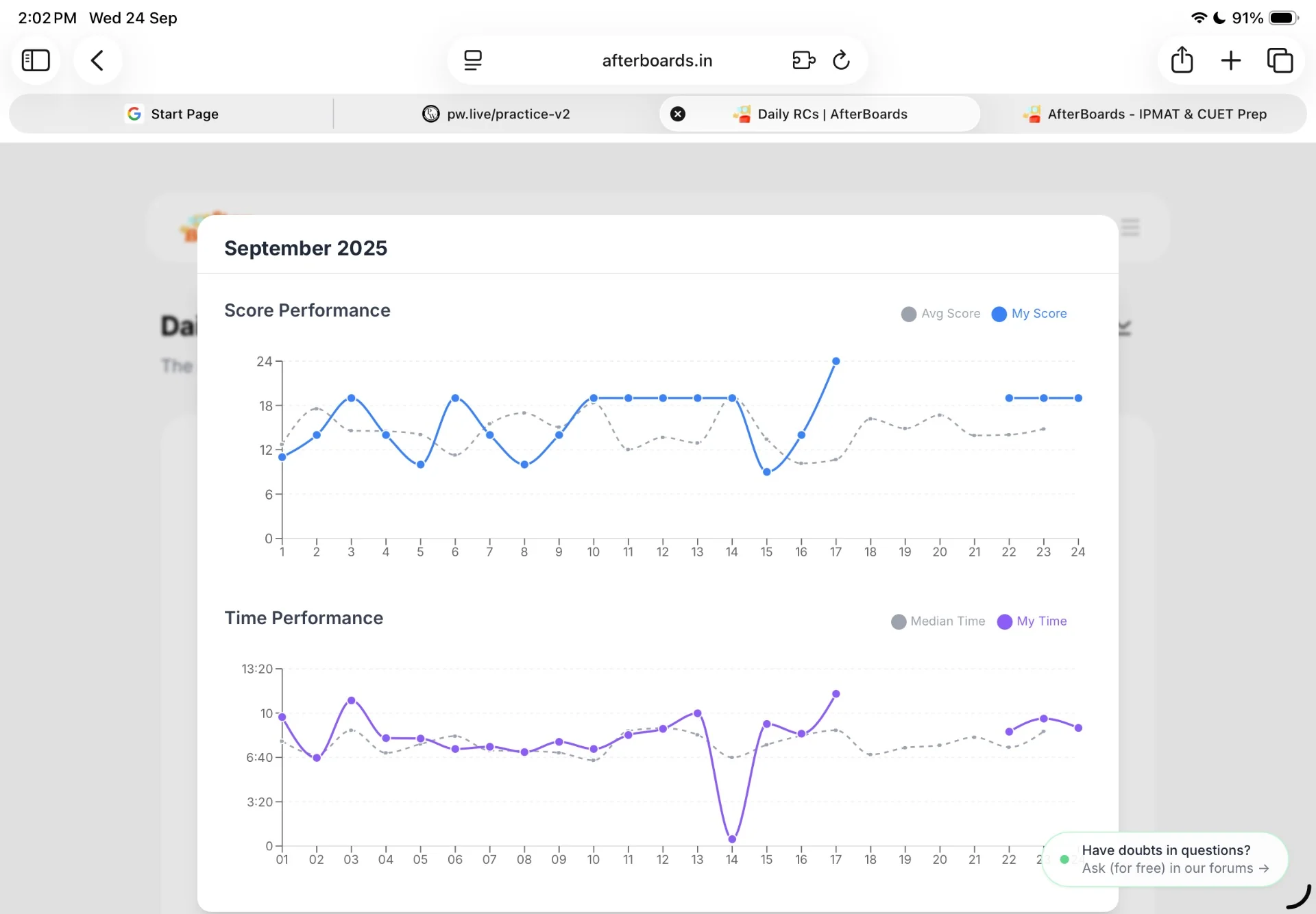Show the tab overview
This screenshot has height=914, width=1316.
pos(1280,60)
